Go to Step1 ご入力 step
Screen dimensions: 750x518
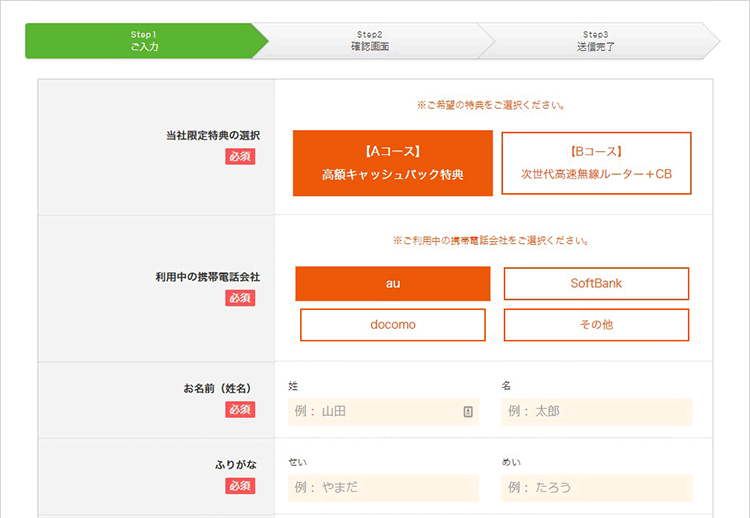[144, 41]
